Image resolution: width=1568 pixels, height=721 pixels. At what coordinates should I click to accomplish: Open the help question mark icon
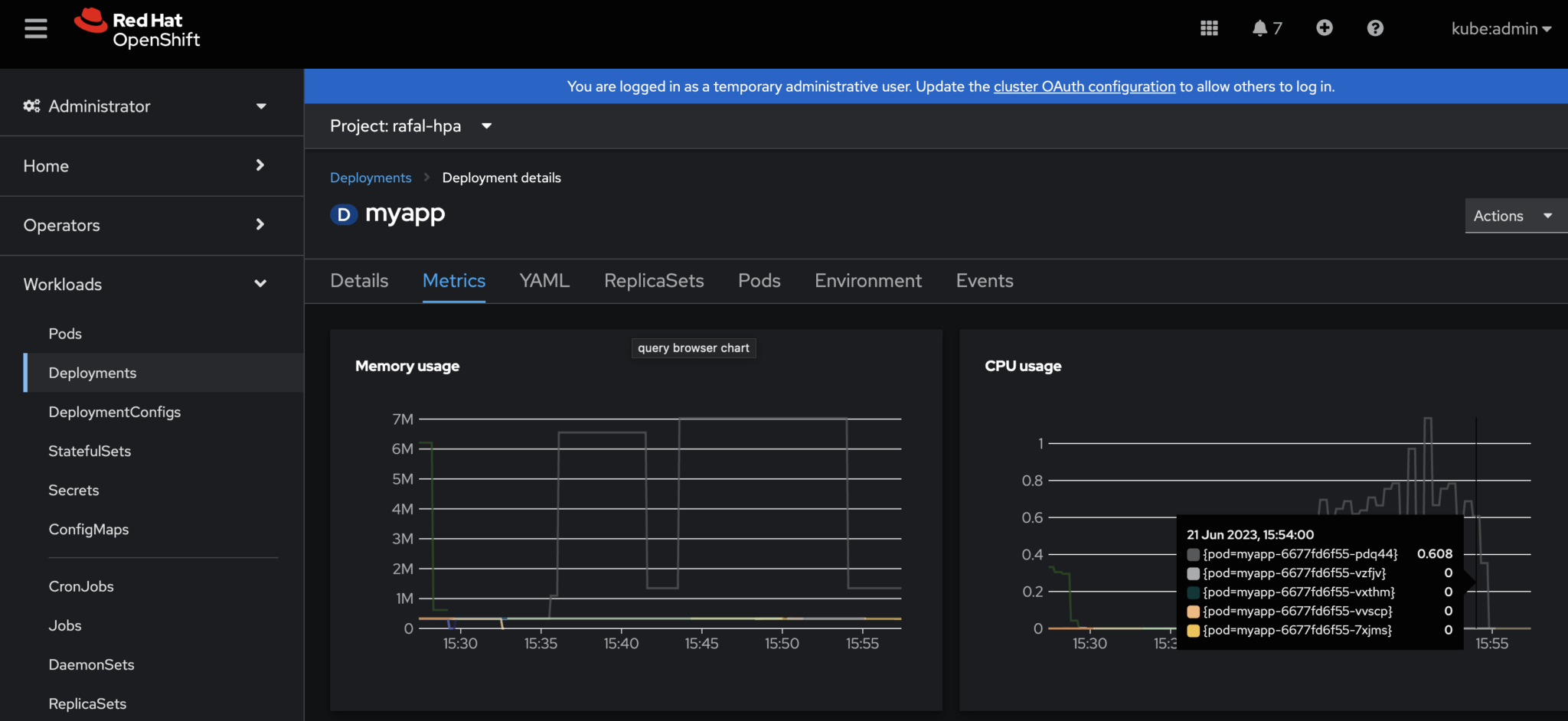[x=1375, y=28]
